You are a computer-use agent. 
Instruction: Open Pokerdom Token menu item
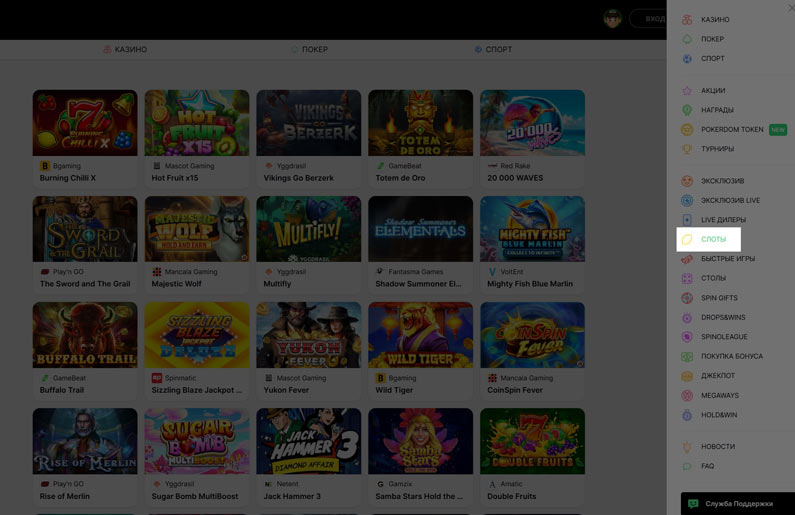click(x=732, y=129)
